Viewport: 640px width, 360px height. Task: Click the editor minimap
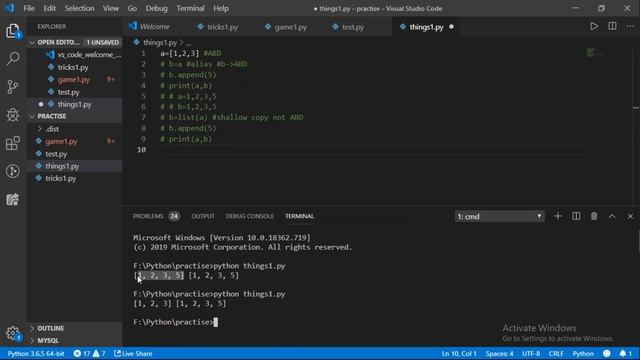(594, 53)
